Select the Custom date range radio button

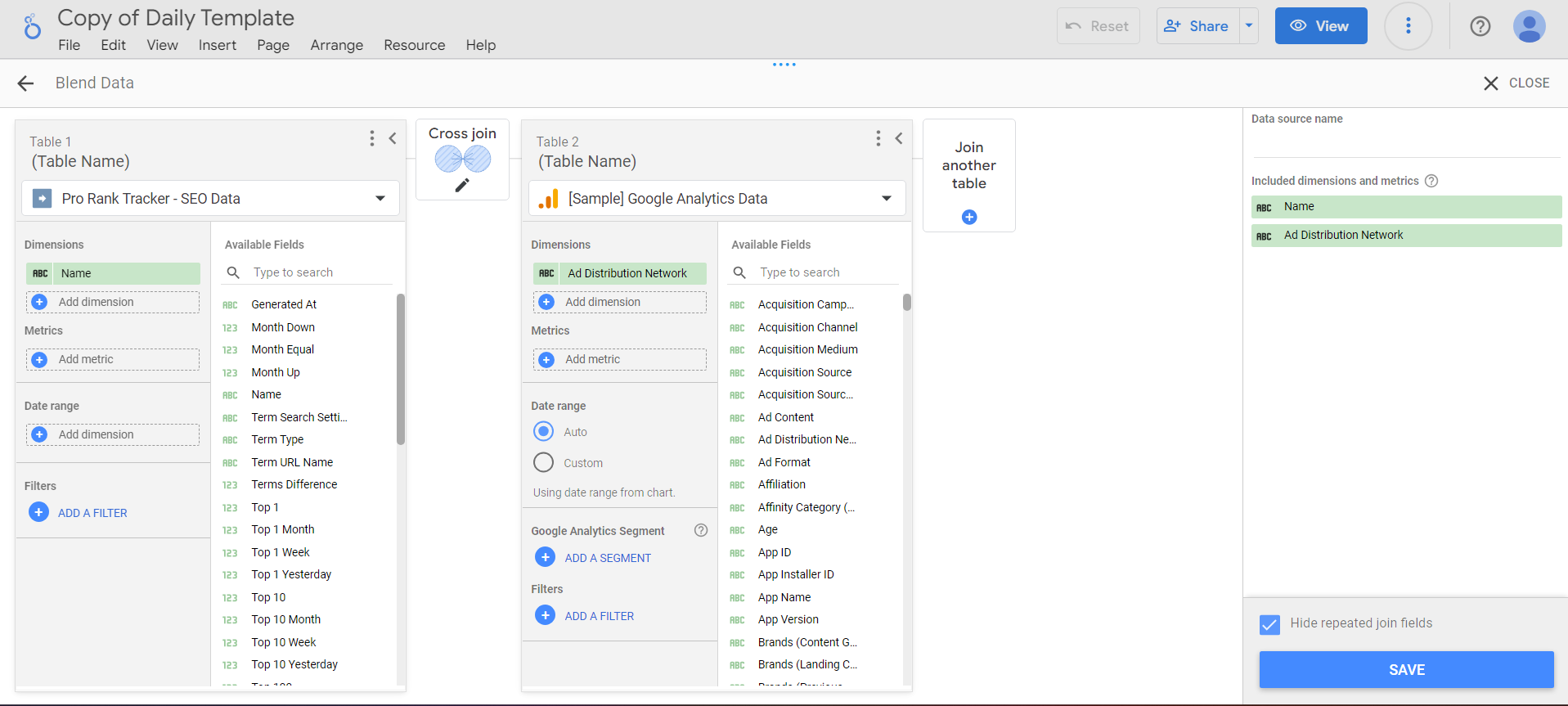pyautogui.click(x=543, y=462)
